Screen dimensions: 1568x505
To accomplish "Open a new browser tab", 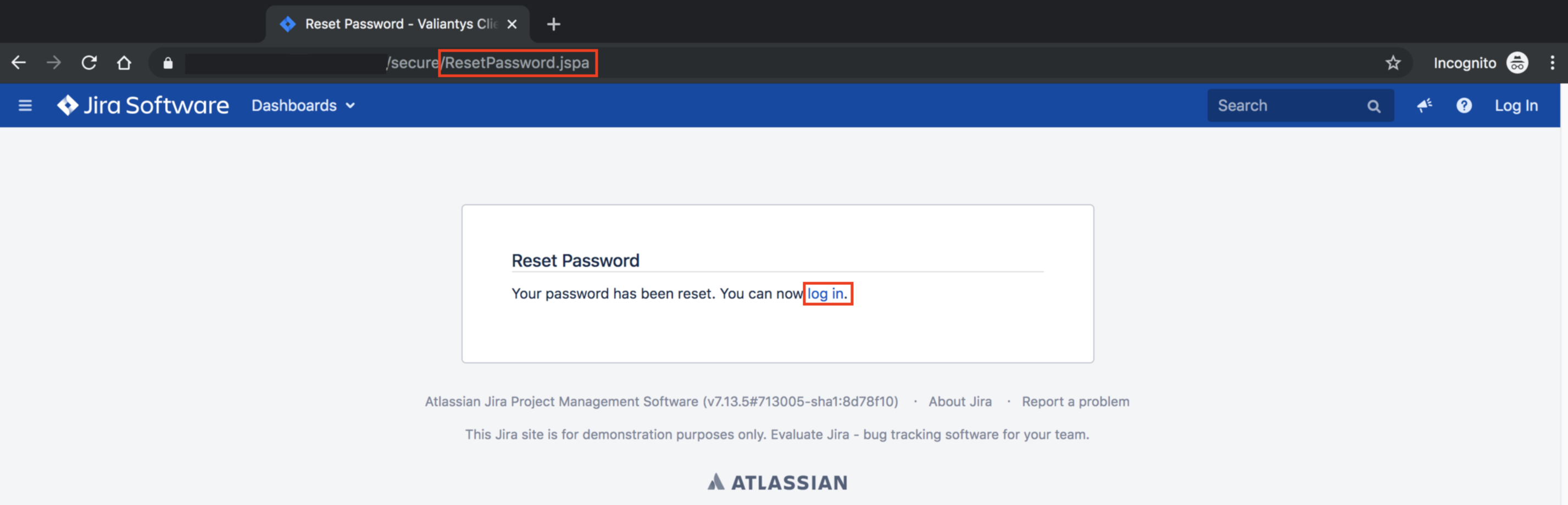I will (x=553, y=24).
